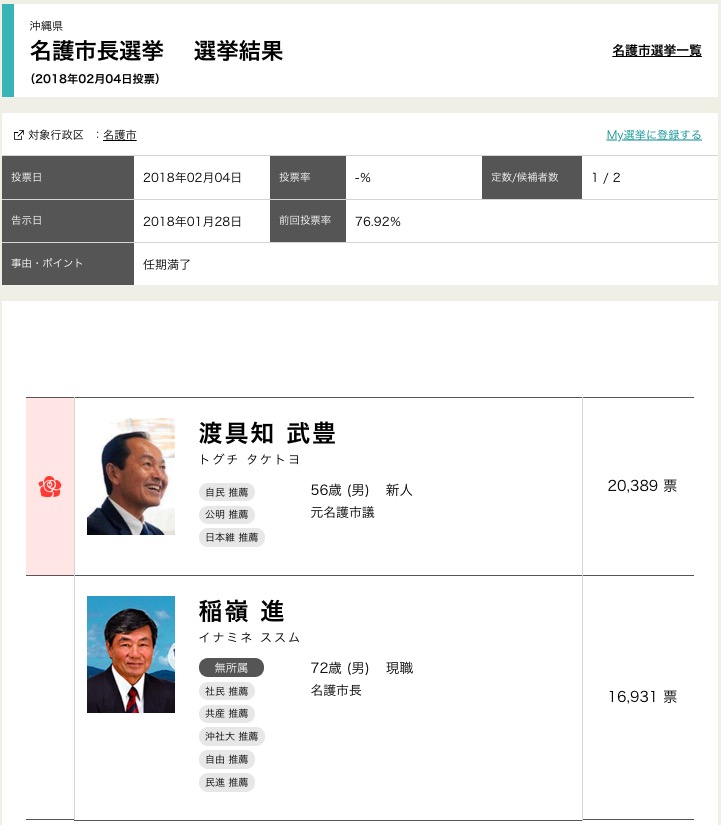Click the 共産 推薦 party tag
The image size is (721, 825).
227,714
